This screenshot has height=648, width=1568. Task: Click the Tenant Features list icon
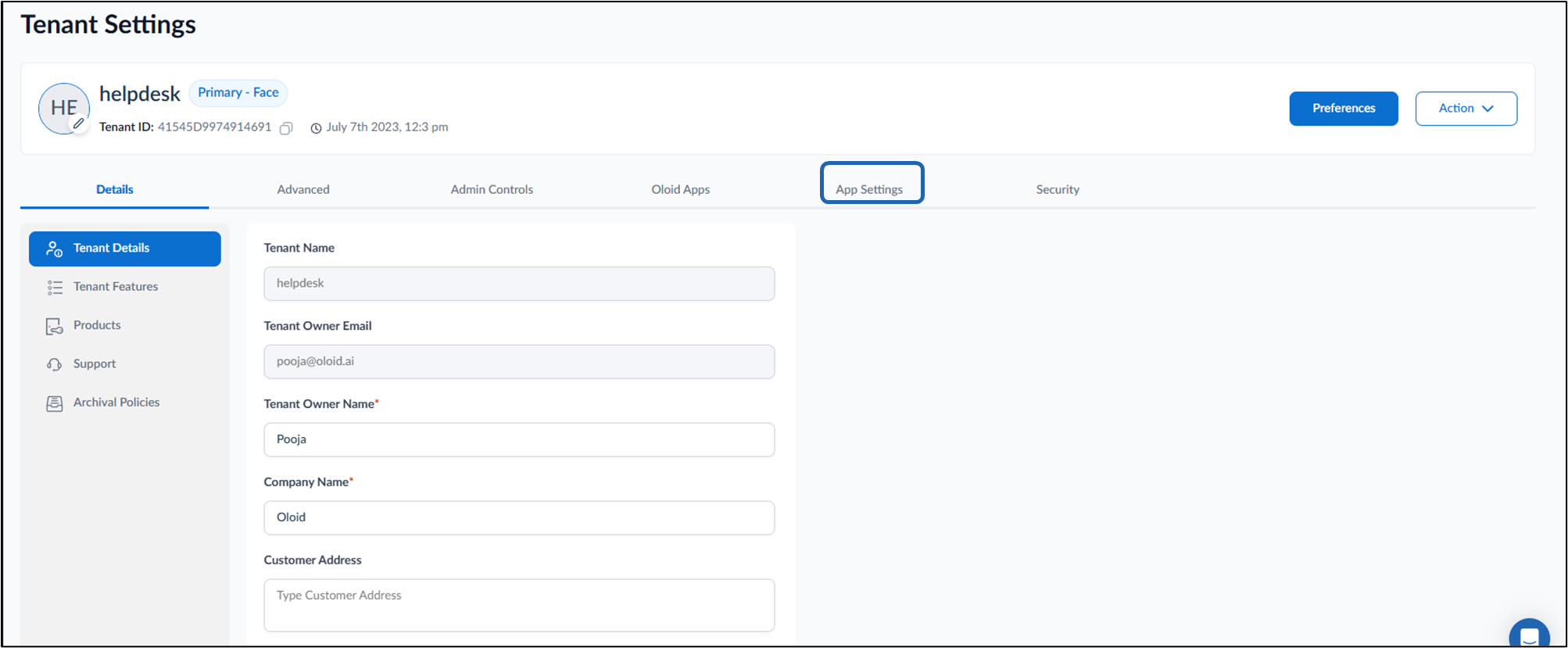tap(55, 288)
